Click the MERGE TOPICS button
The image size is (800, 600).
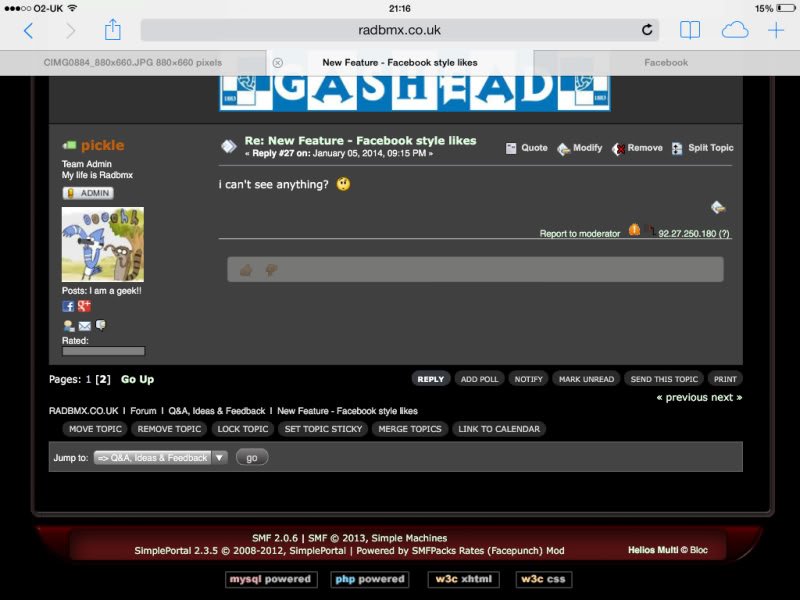410,429
